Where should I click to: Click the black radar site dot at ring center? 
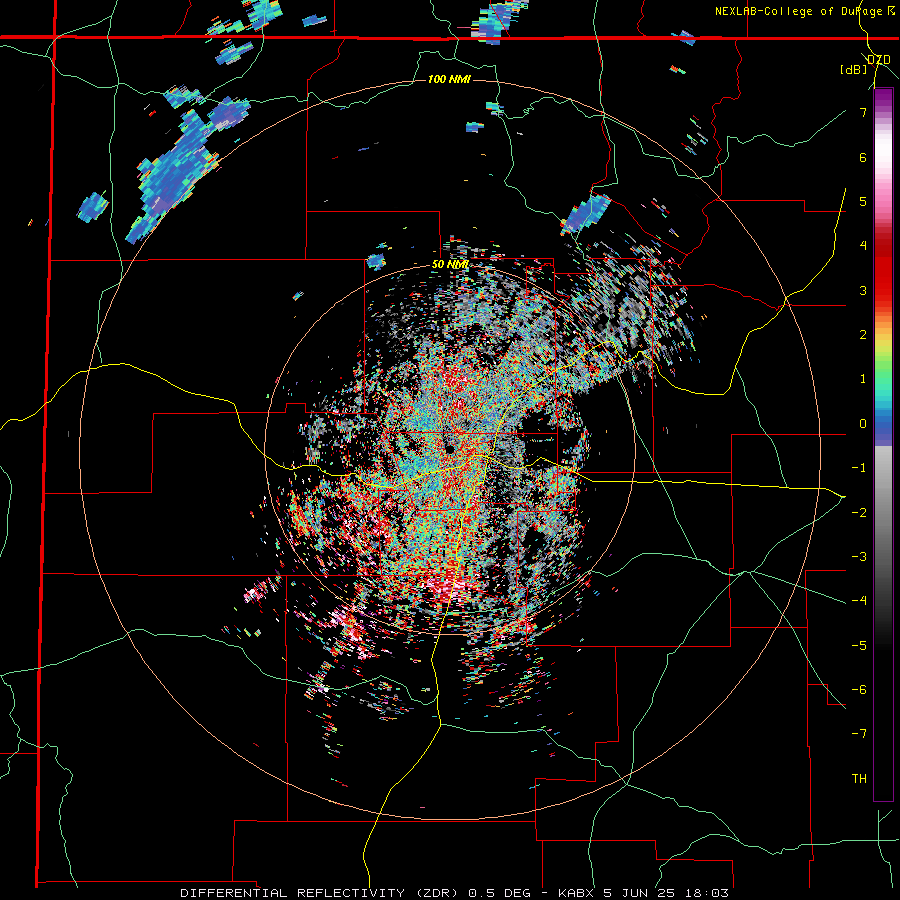pos(449,449)
